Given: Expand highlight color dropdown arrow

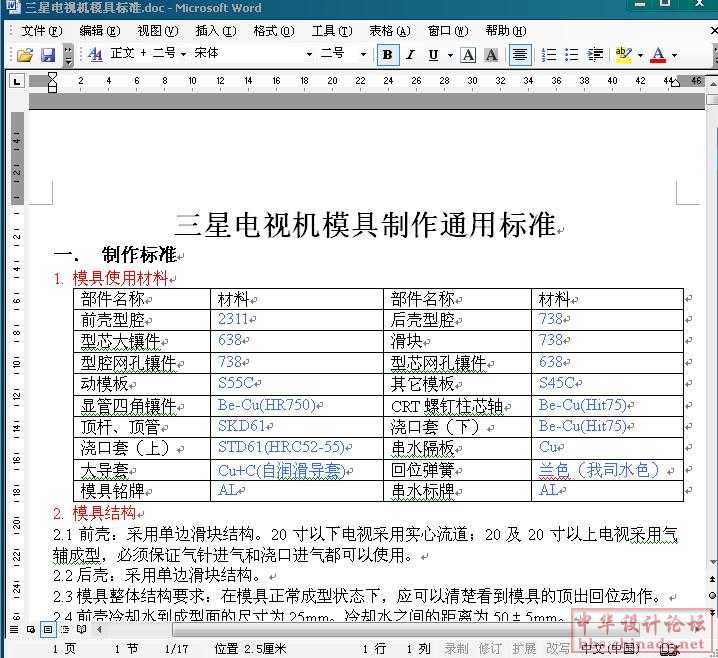Looking at the screenshot, I should [640, 55].
